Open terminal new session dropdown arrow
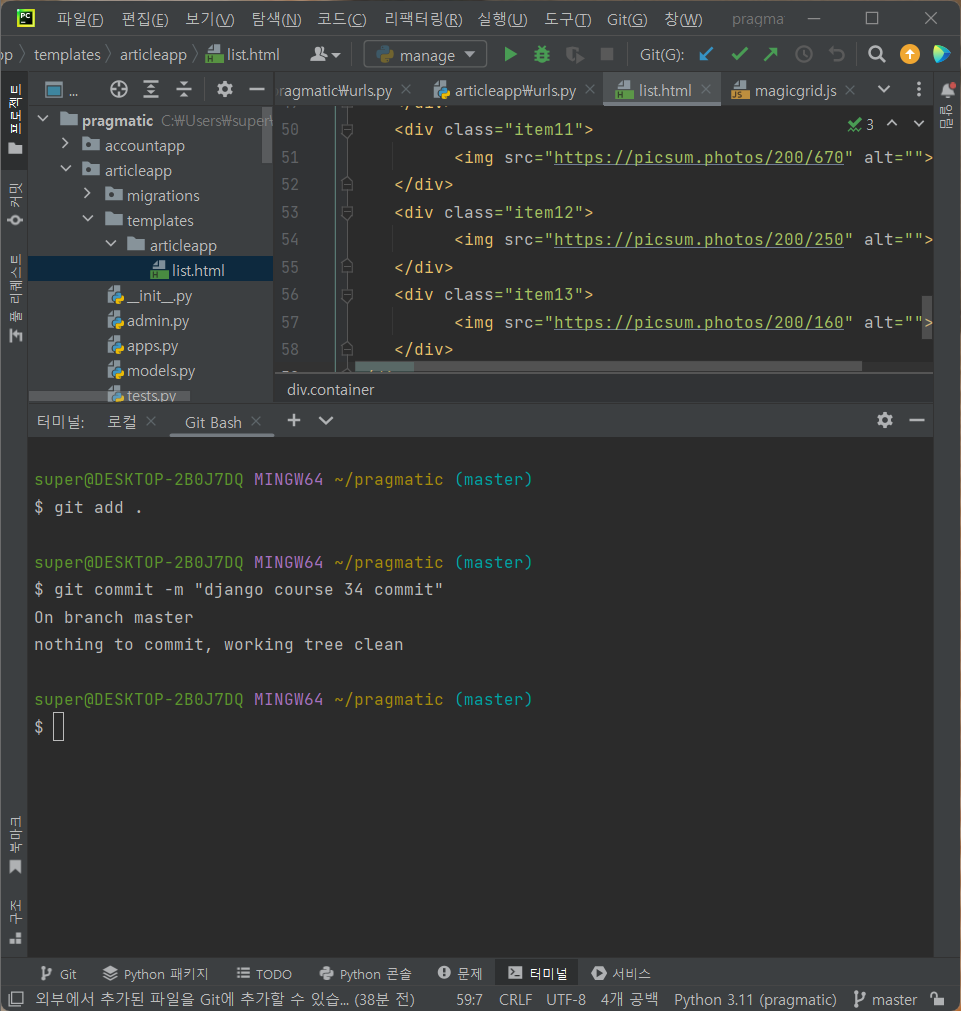The height and width of the screenshot is (1011, 961). (x=326, y=421)
